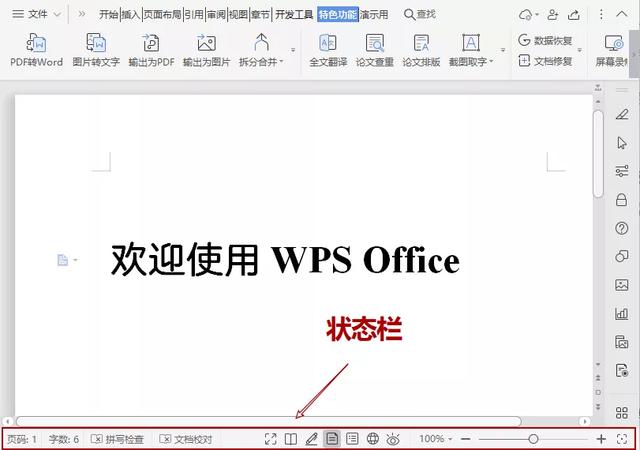
Task: Click 文档修复 document repair
Action: point(545,61)
